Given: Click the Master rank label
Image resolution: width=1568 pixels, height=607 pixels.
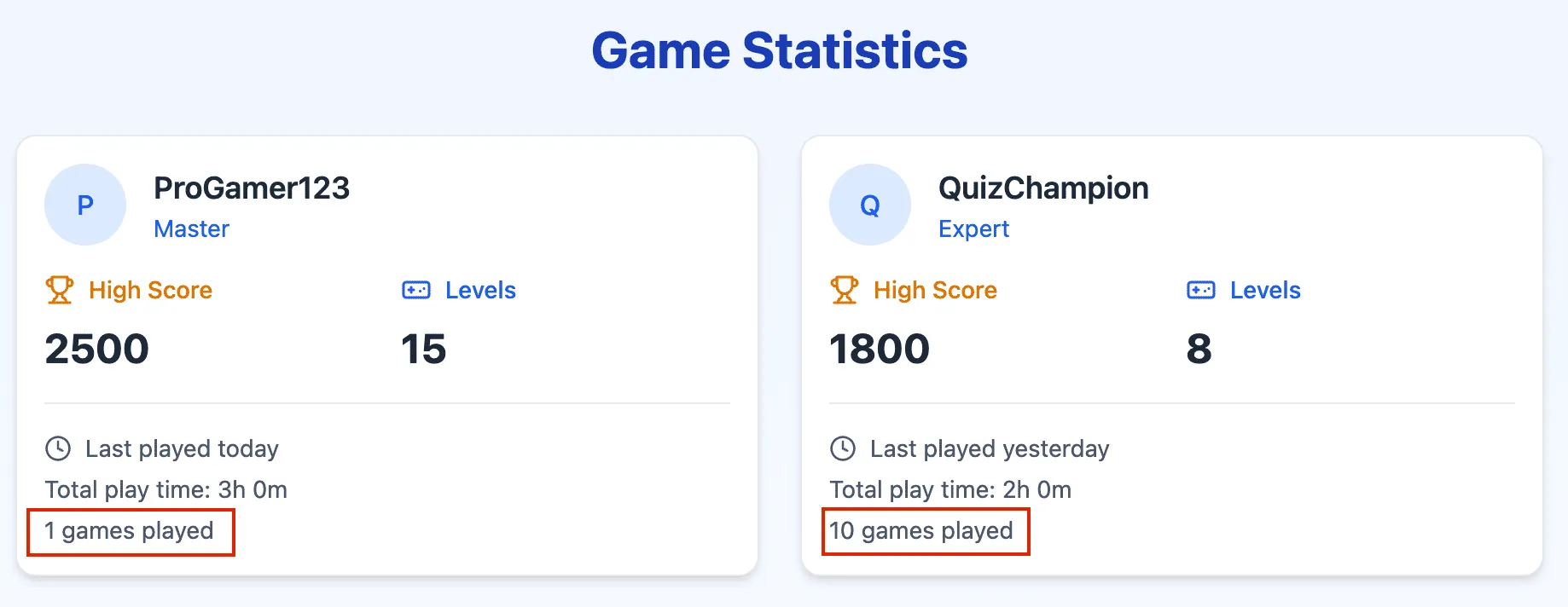Looking at the screenshot, I should coord(191,228).
